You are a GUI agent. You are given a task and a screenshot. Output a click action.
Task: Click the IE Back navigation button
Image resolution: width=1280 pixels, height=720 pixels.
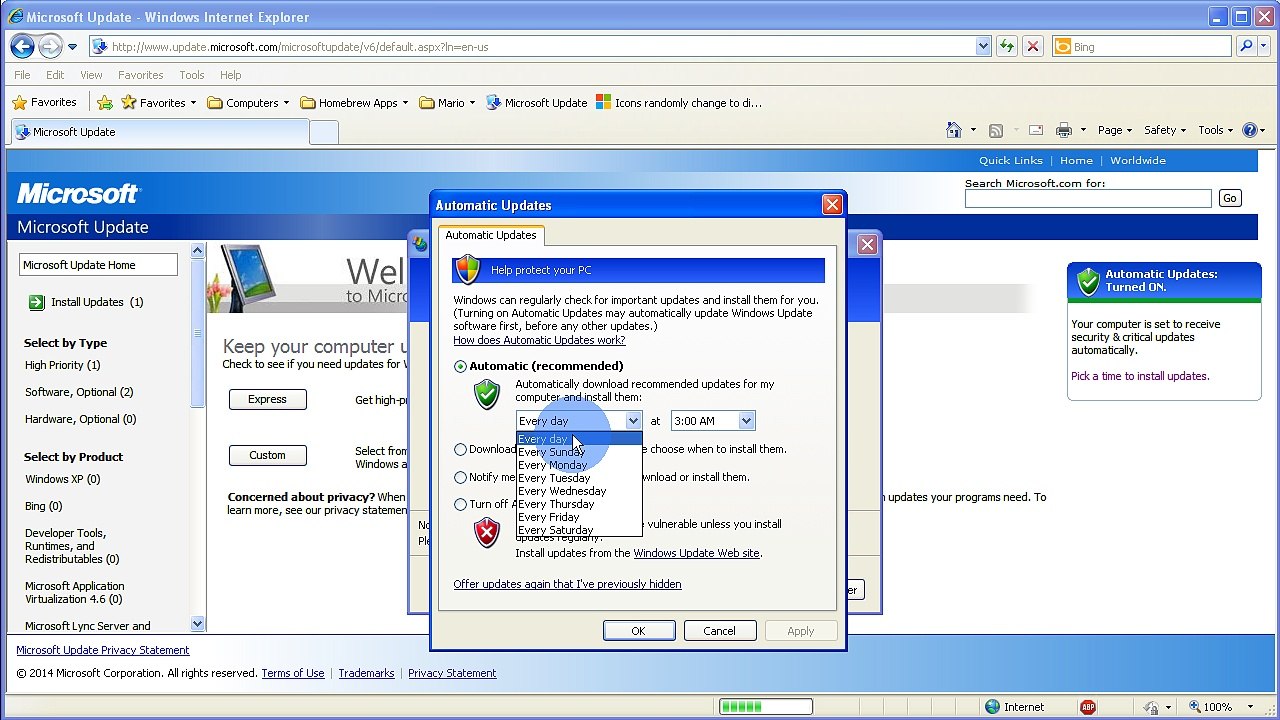point(22,46)
